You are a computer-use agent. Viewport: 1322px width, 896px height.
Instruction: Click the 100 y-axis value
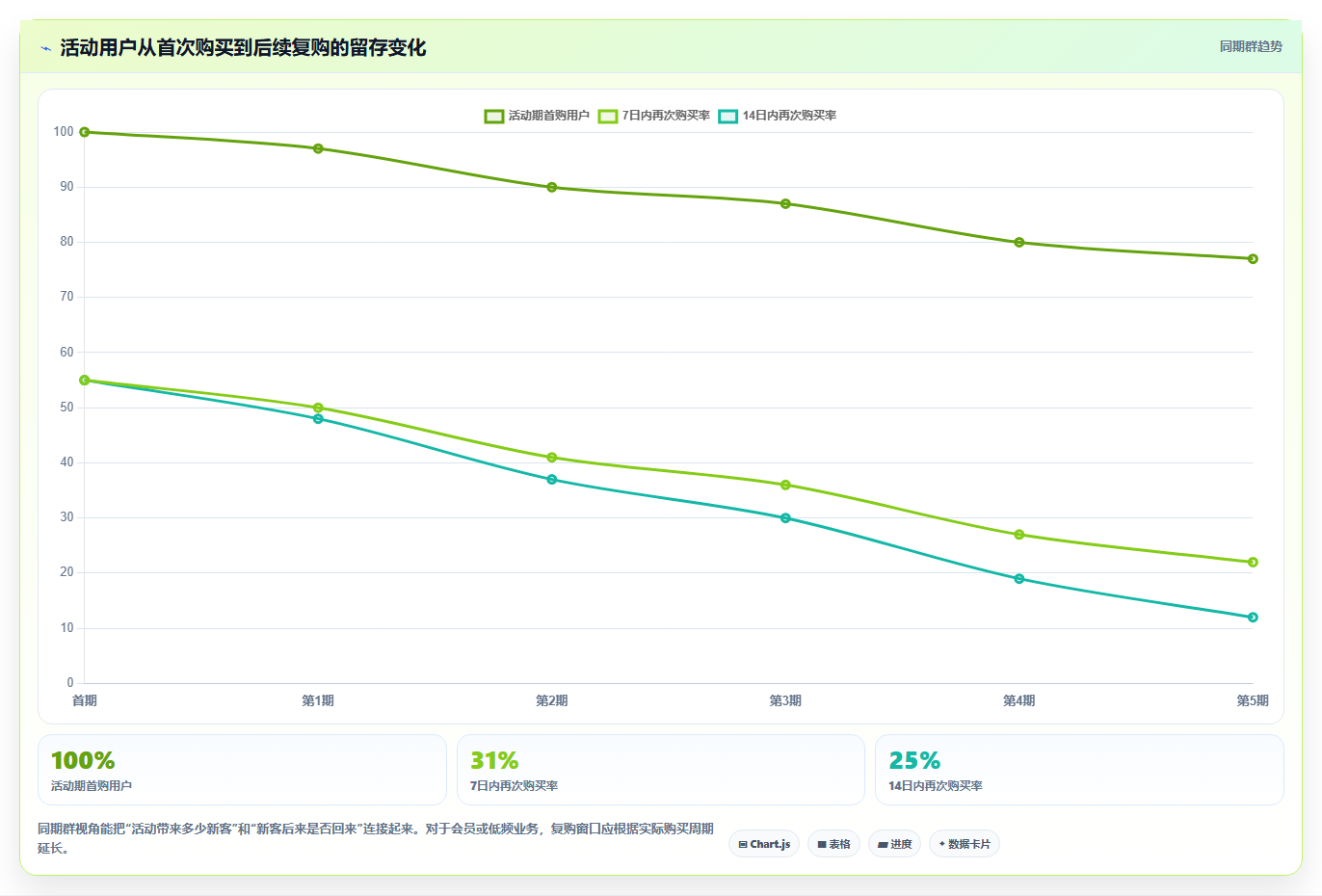(64, 132)
